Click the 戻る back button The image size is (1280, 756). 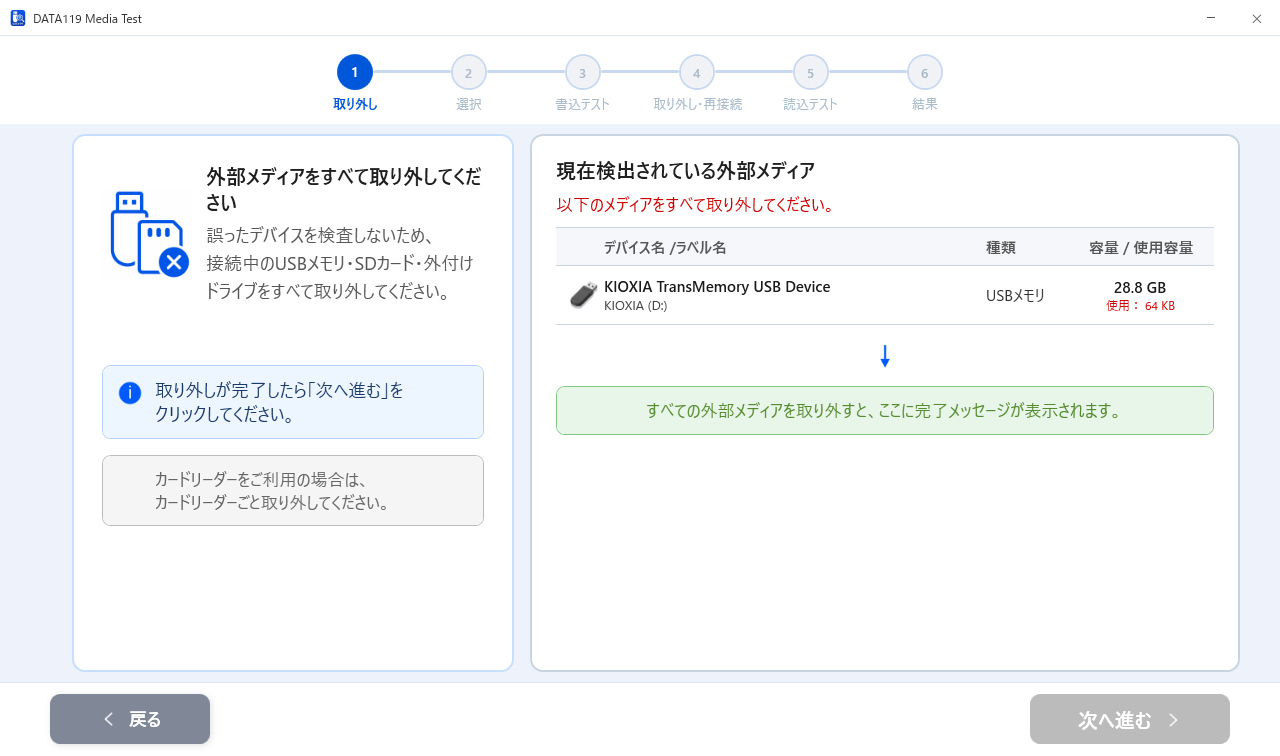coord(130,719)
